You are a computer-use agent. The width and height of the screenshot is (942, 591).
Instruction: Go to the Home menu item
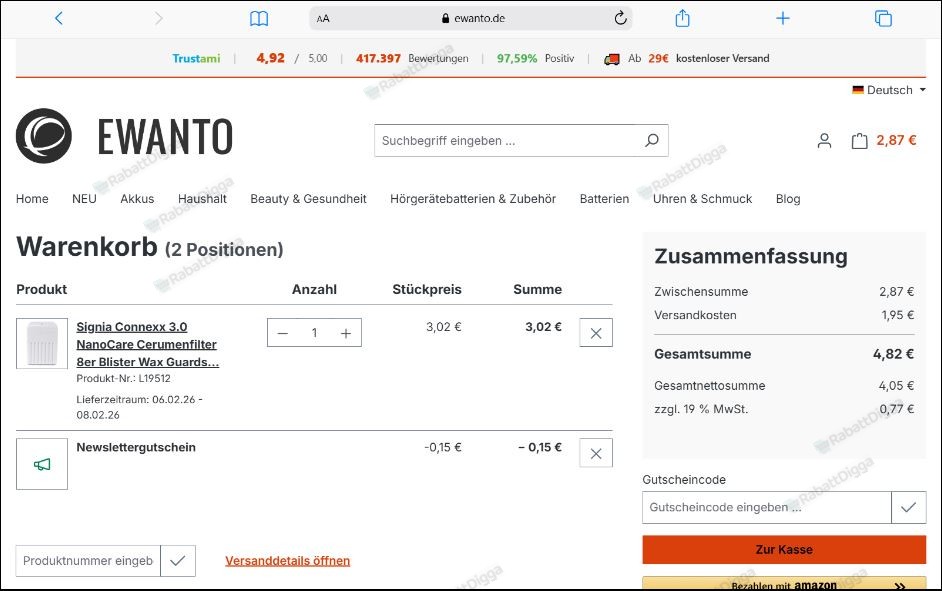click(x=32, y=199)
